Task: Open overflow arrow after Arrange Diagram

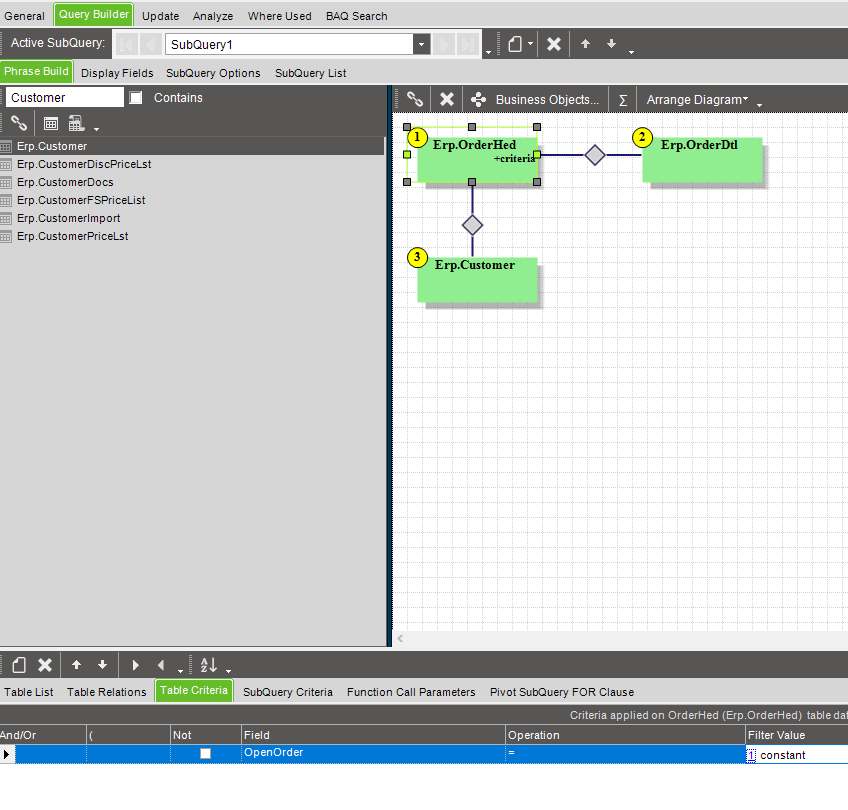Action: pos(759,104)
